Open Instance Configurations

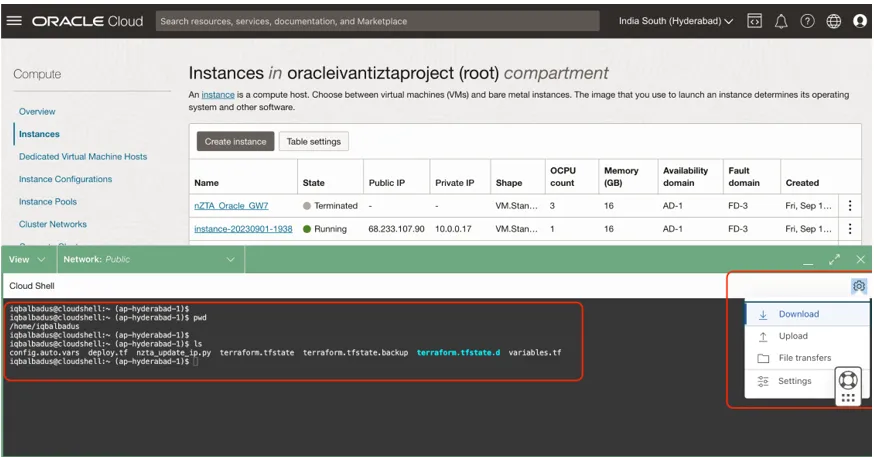pyautogui.click(x=65, y=179)
